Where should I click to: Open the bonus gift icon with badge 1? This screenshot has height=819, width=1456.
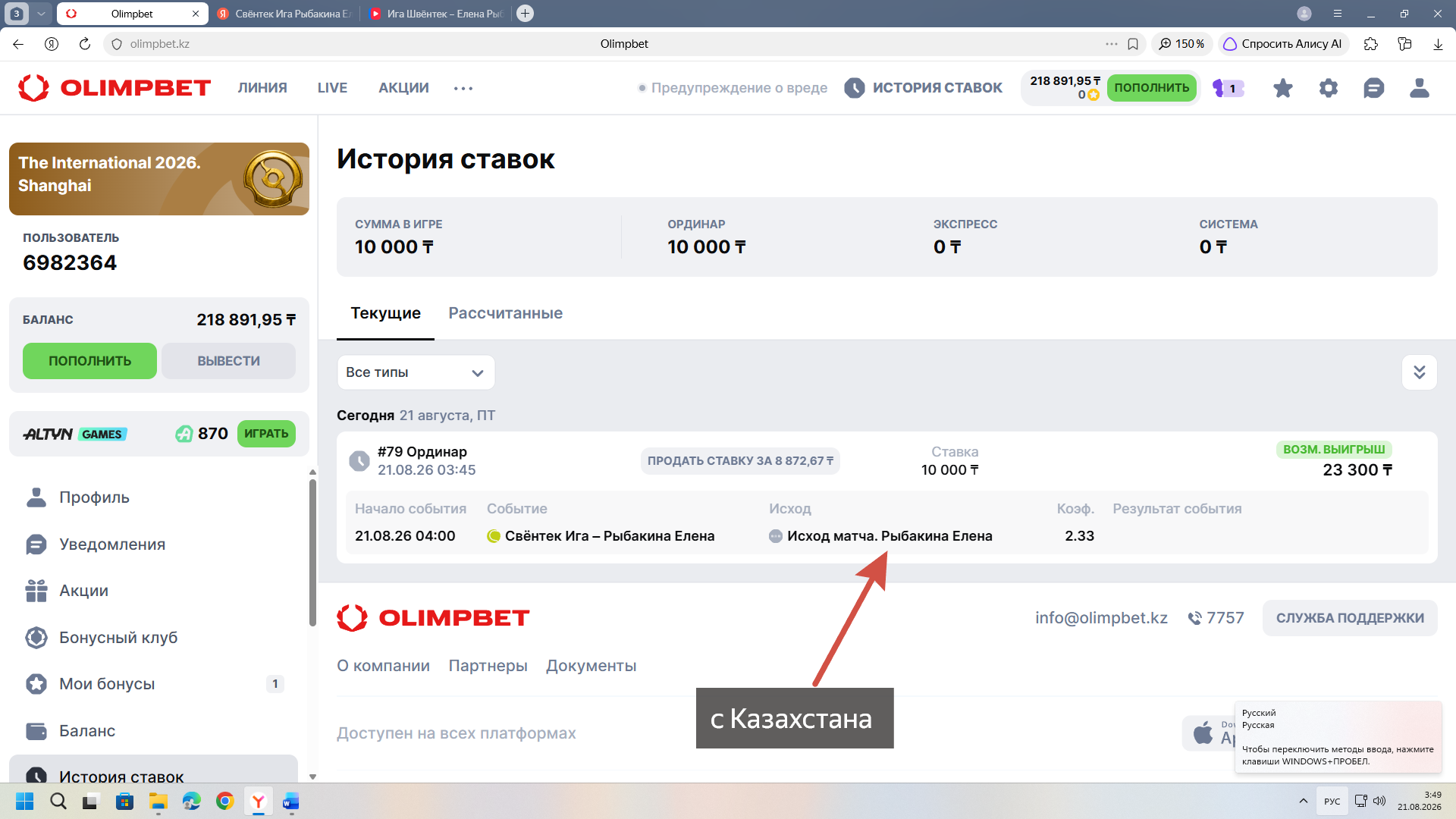(1228, 88)
